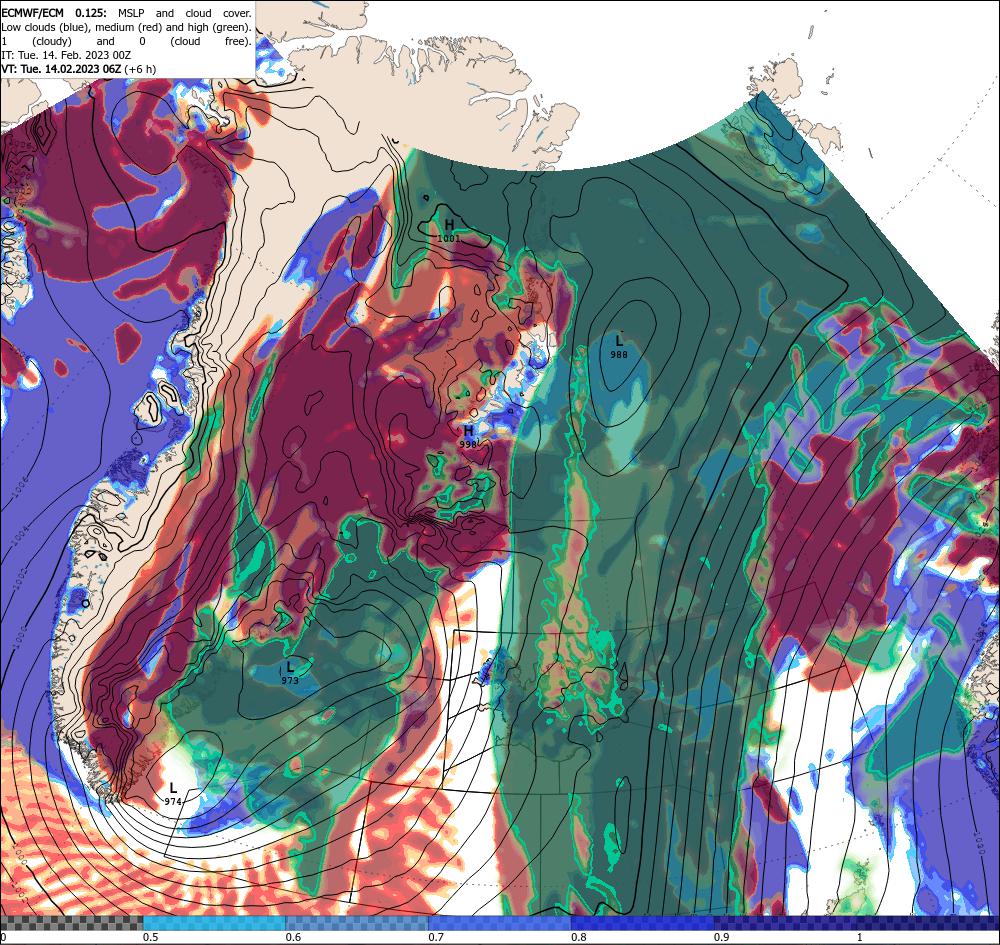Click the 'L' marker above 973
Image resolution: width=1000 pixels, height=945 pixels.
pyautogui.click(x=290, y=668)
